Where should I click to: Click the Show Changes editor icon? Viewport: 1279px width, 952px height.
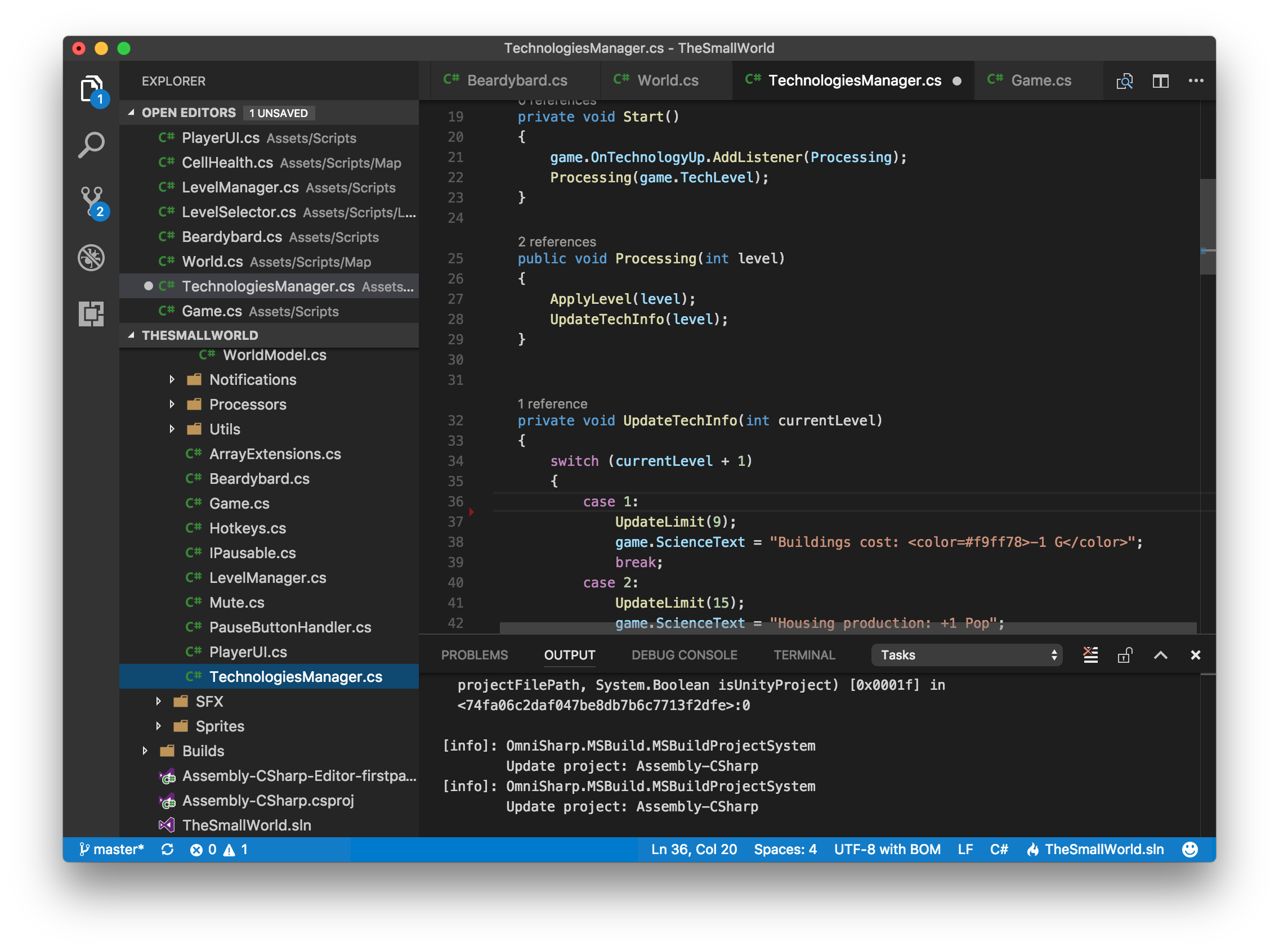(x=1124, y=80)
